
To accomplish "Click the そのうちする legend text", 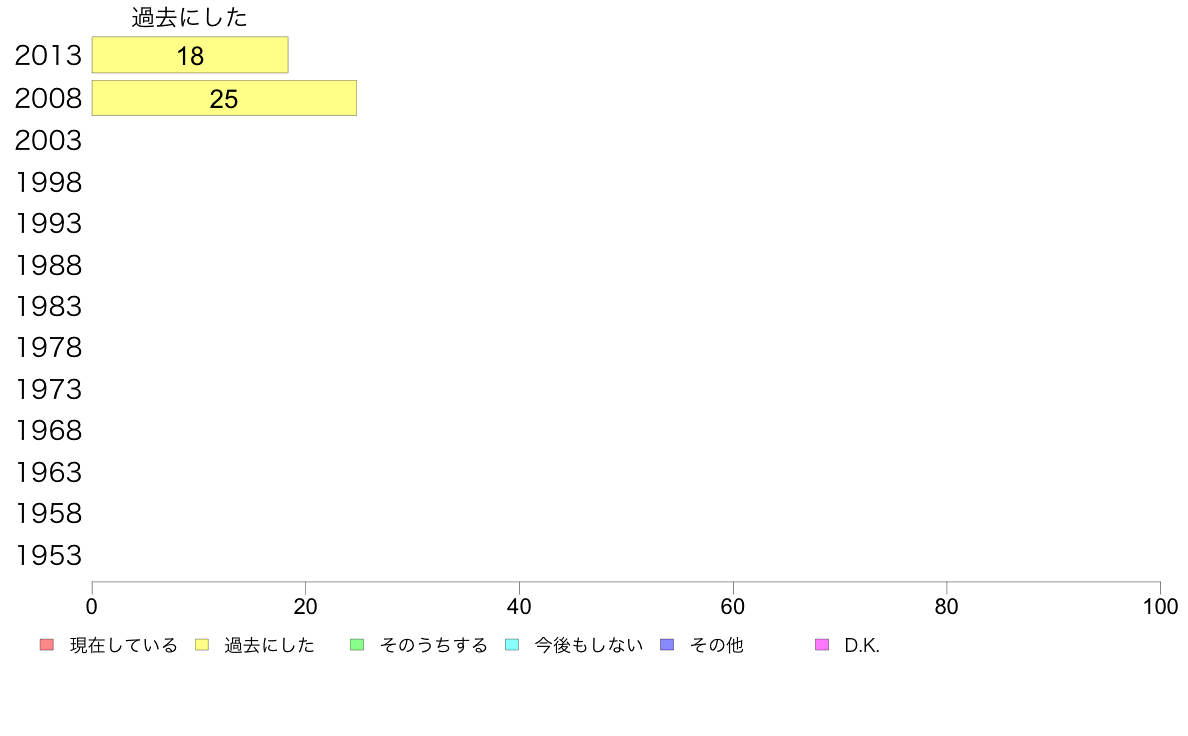I will (433, 645).
